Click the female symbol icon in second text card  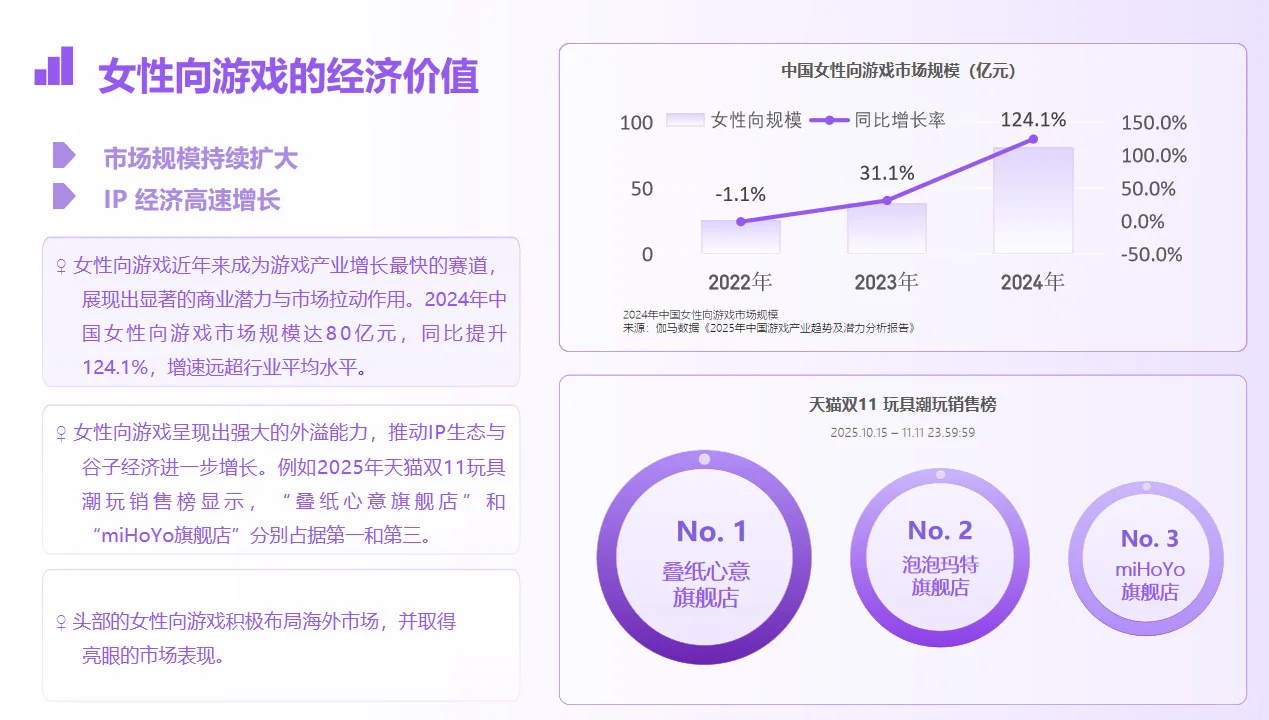[x=62, y=433]
